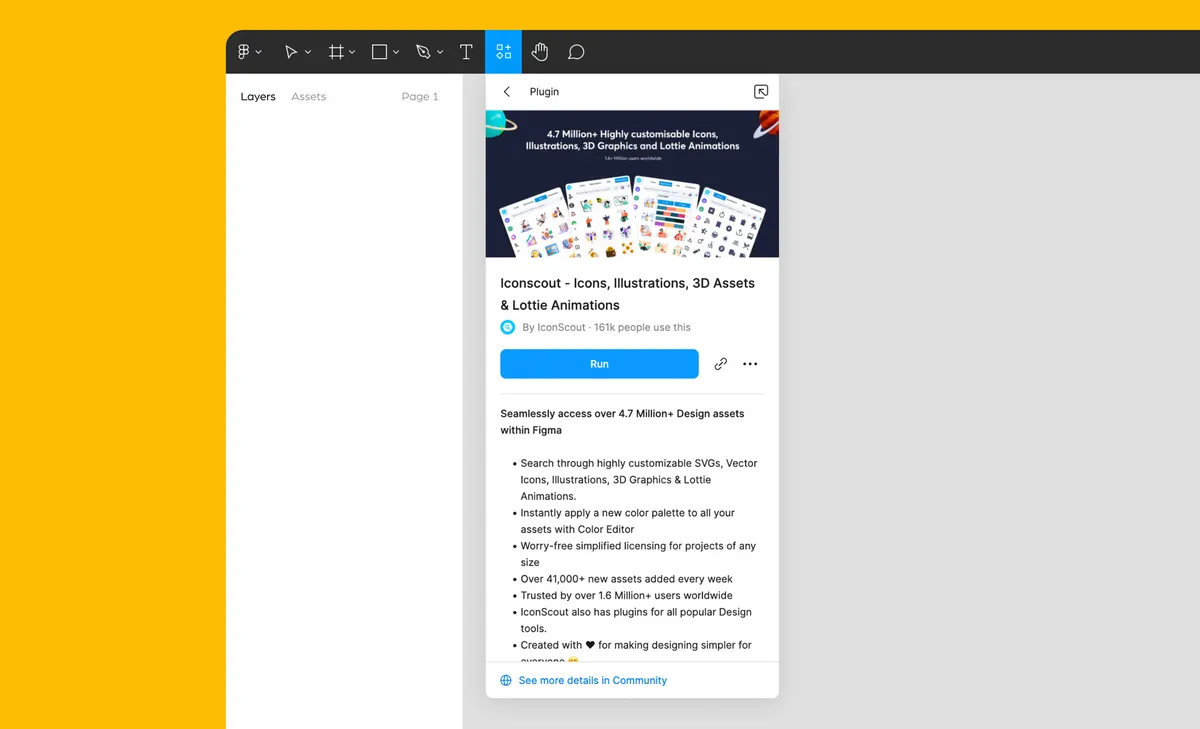Select the Pen tool
This screenshot has width=1200, height=729.
point(423,51)
